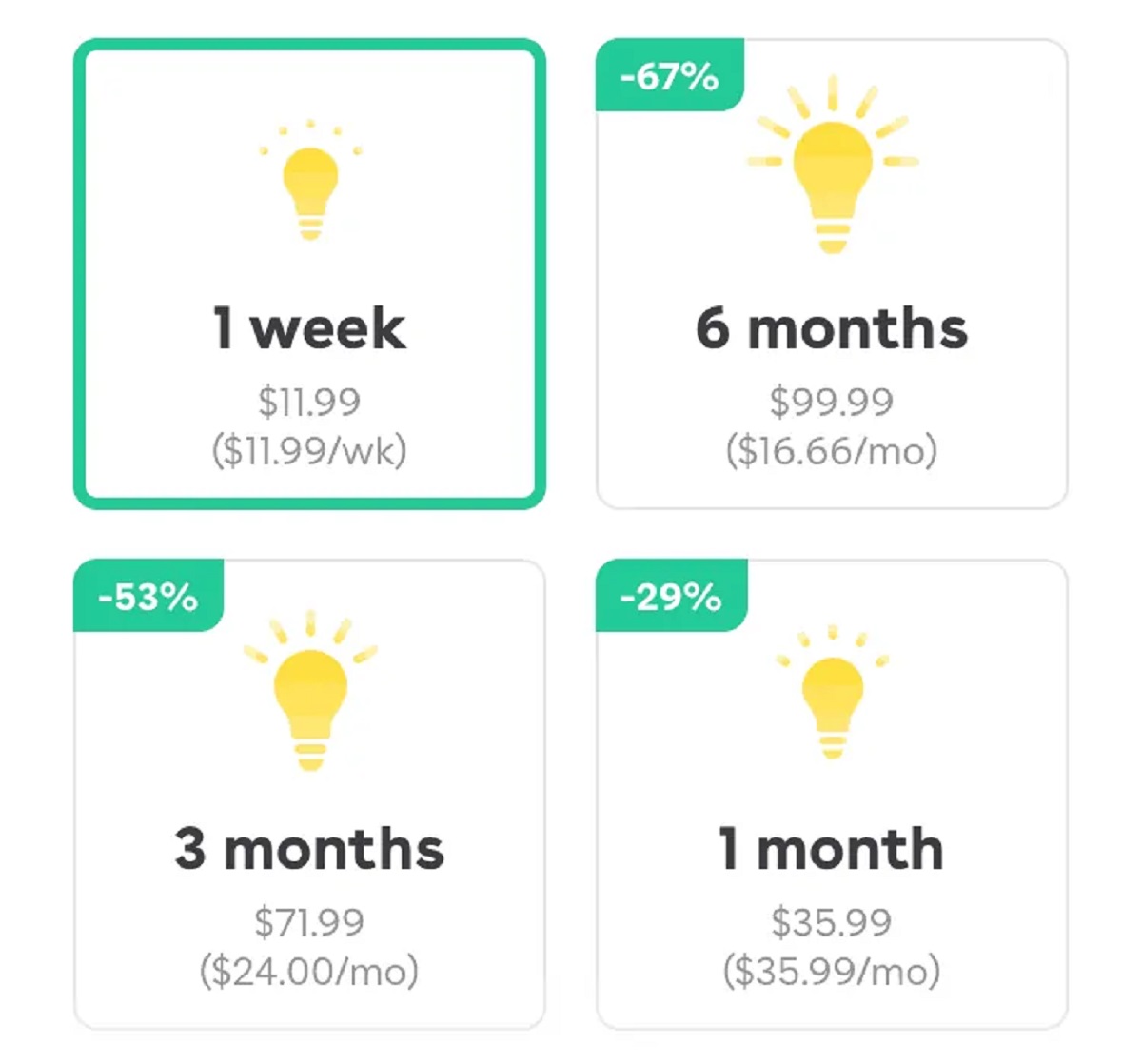Image resolution: width=1142 pixels, height=1064 pixels.
Task: Click the -53% discount badge
Action: (148, 597)
